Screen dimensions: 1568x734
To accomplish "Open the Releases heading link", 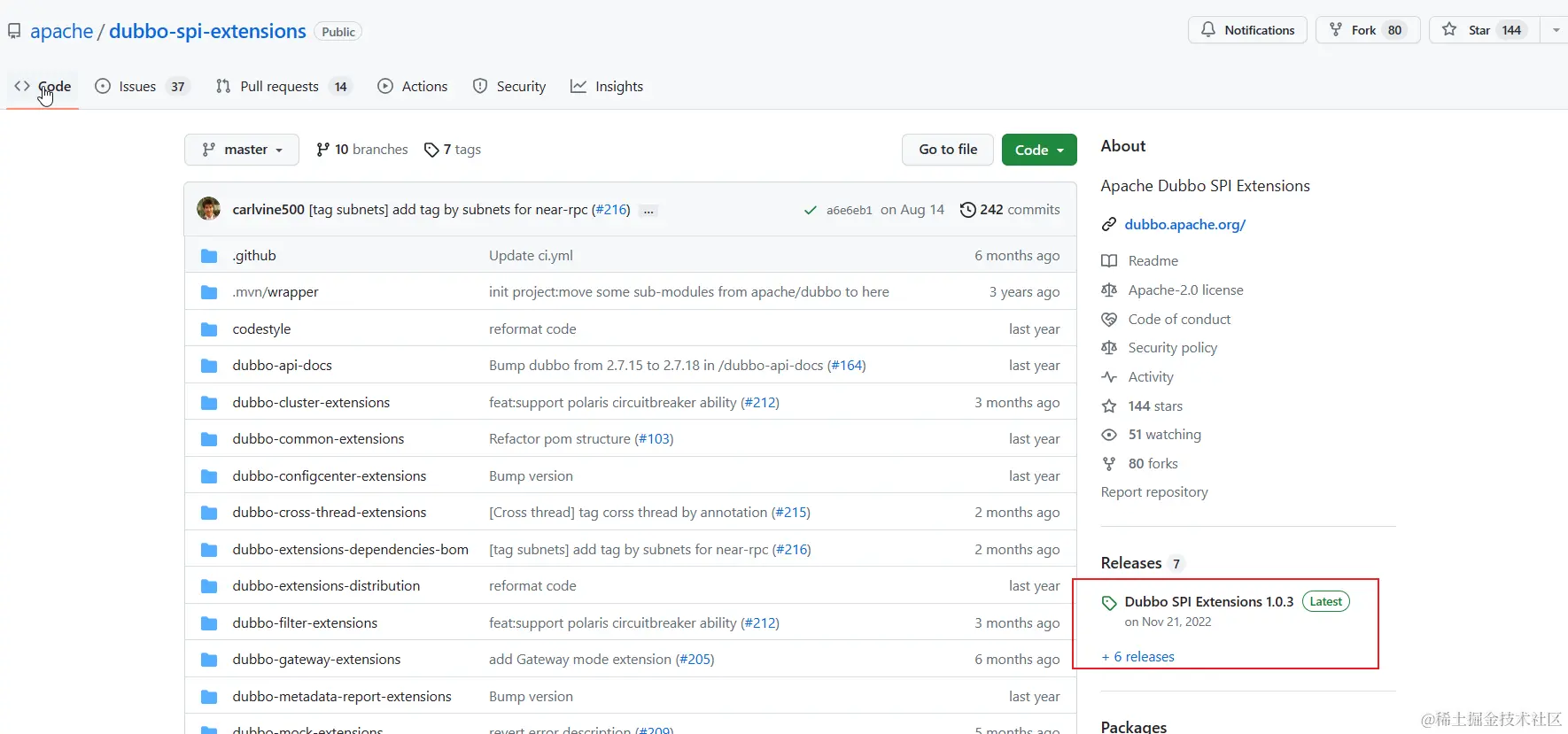I will pos(1131,563).
